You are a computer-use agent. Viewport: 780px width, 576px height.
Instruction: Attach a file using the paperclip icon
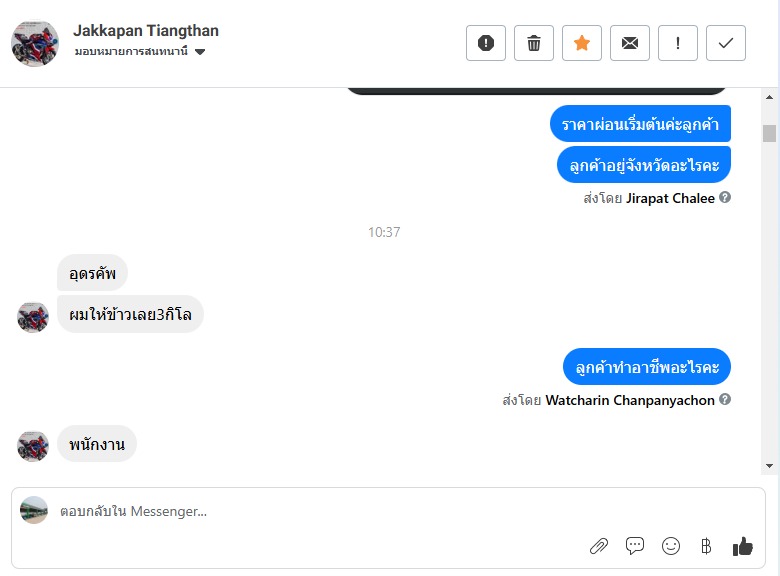coord(599,546)
